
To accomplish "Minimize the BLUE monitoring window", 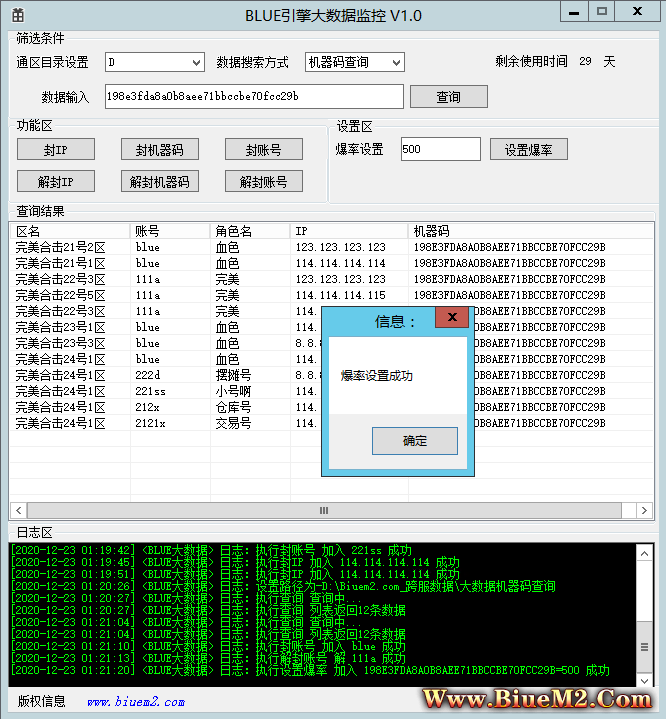I will [x=573, y=11].
